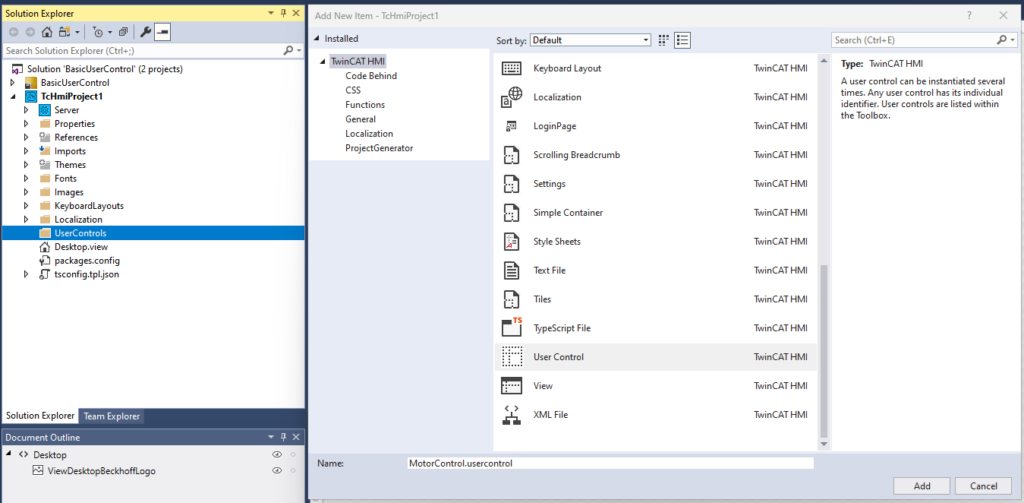1024x503 pixels.
Task: Click the help question mark in dialog
Action: pyautogui.click(x=969, y=14)
